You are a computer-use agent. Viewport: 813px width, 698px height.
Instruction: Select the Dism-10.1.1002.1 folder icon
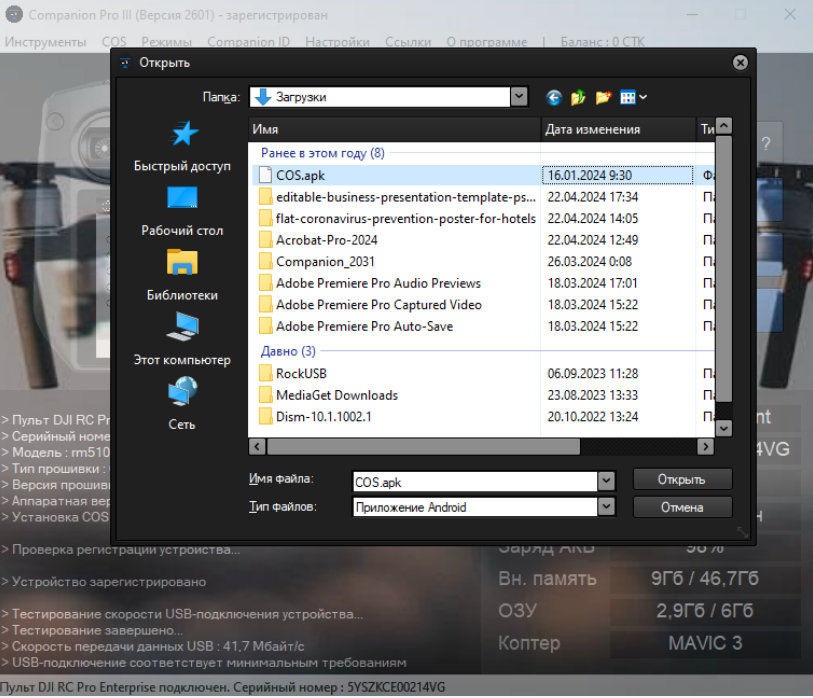point(265,417)
